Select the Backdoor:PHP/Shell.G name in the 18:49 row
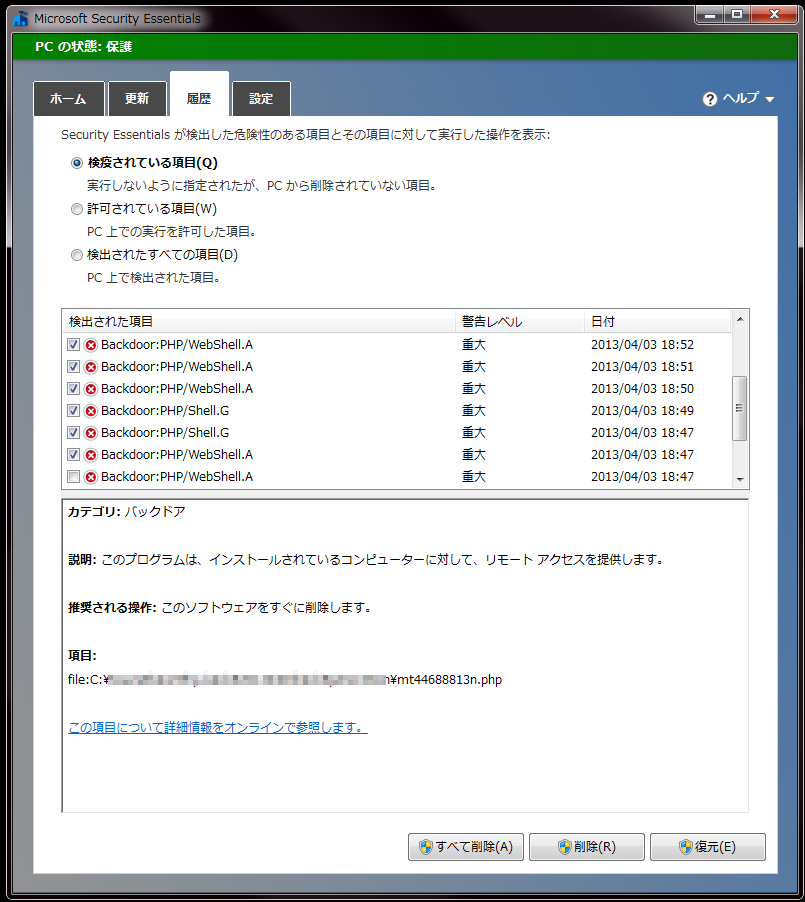The height and width of the screenshot is (902, 805). click(x=165, y=411)
